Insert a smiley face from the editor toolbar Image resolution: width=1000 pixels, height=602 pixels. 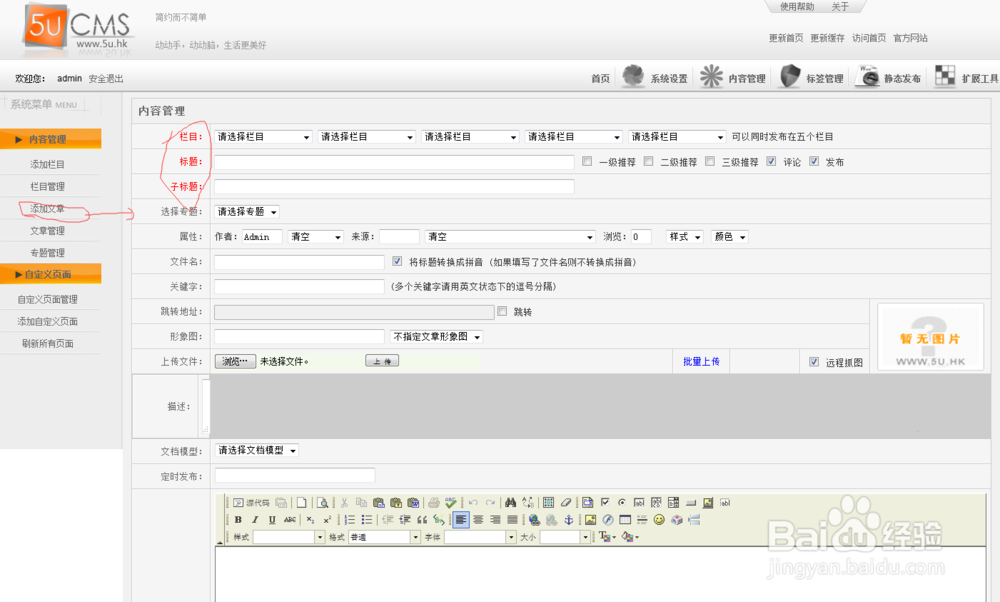point(661,519)
